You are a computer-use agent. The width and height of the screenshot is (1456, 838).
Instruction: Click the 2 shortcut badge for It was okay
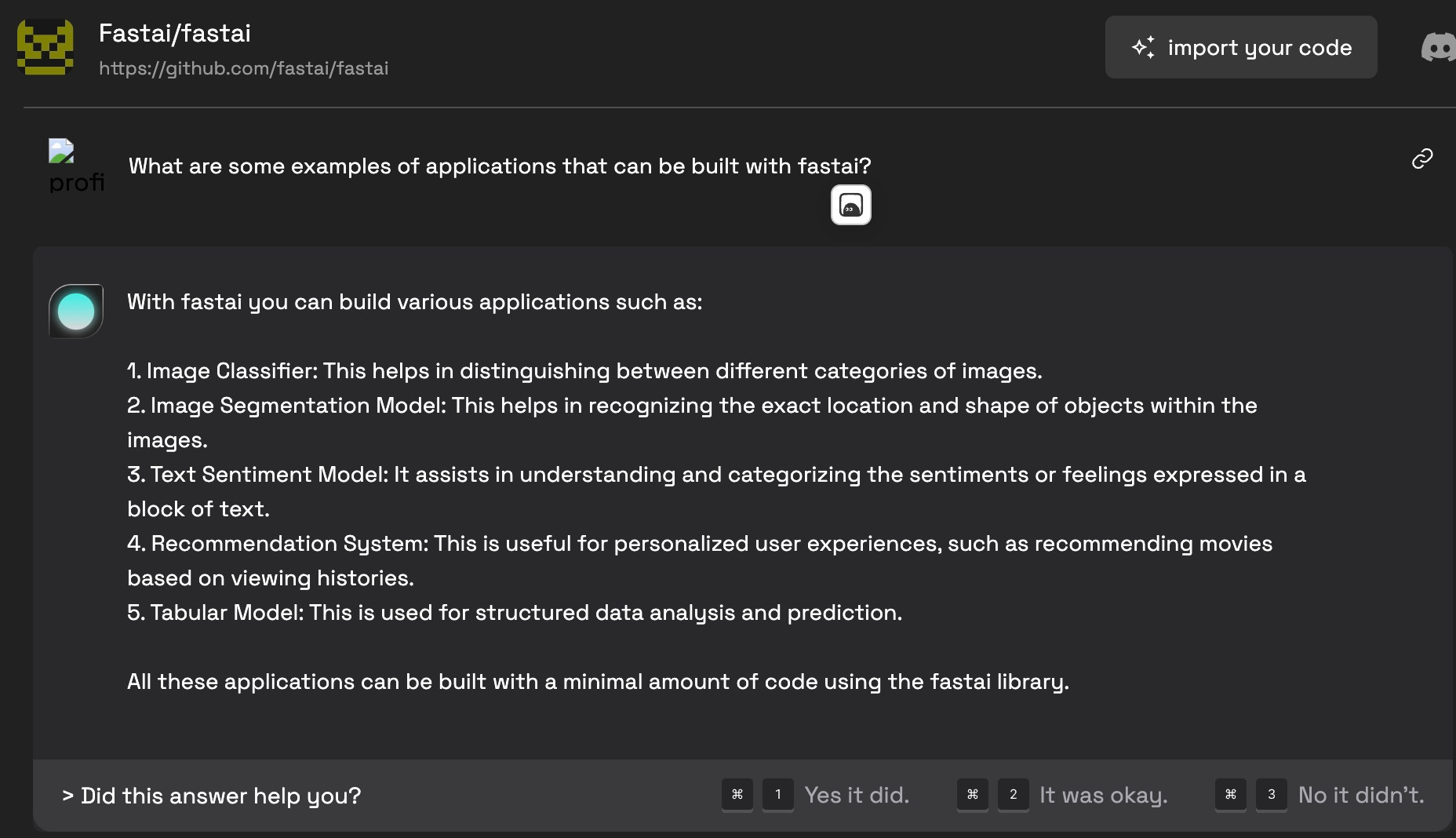pos(1013,795)
